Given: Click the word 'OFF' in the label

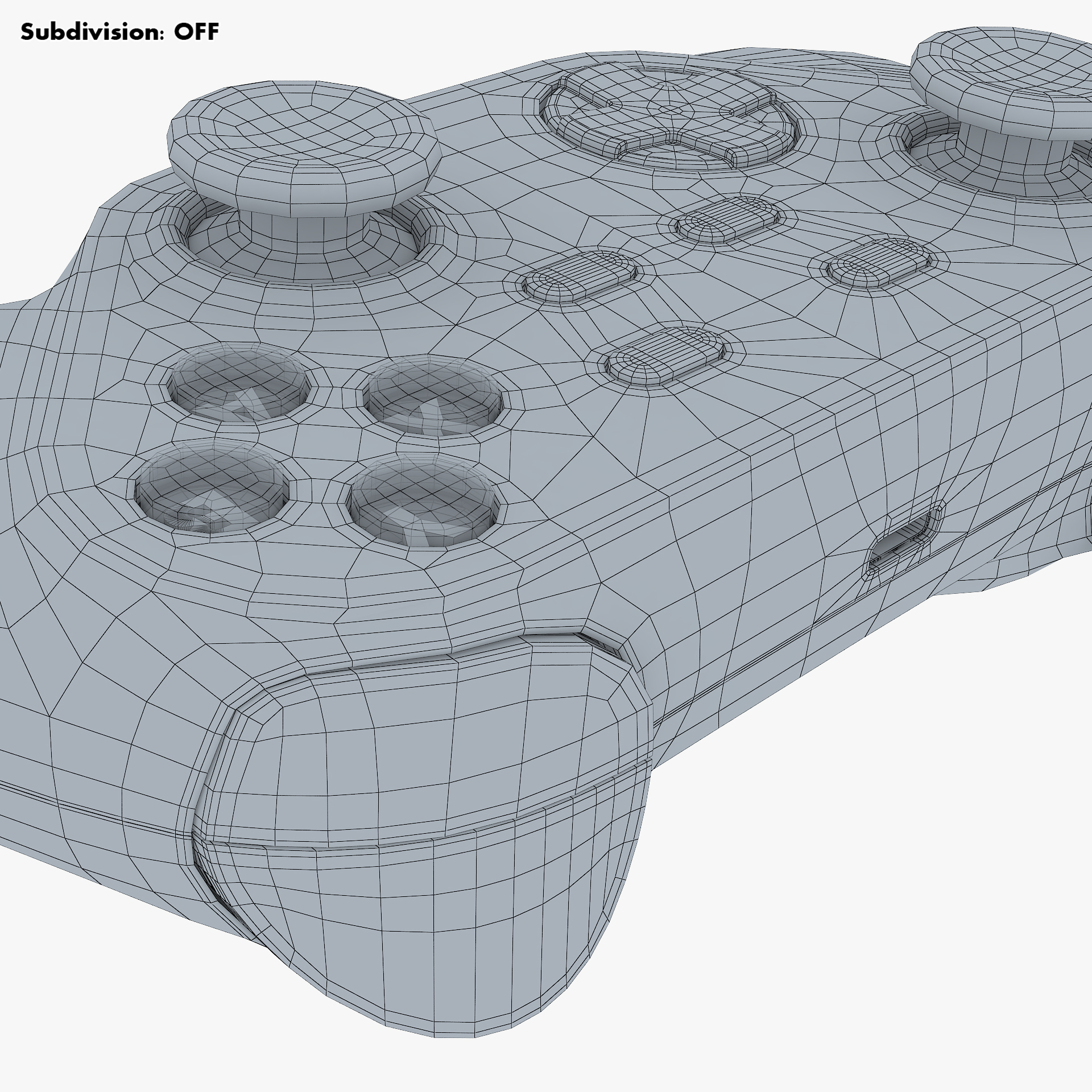Looking at the screenshot, I should pos(196,32).
